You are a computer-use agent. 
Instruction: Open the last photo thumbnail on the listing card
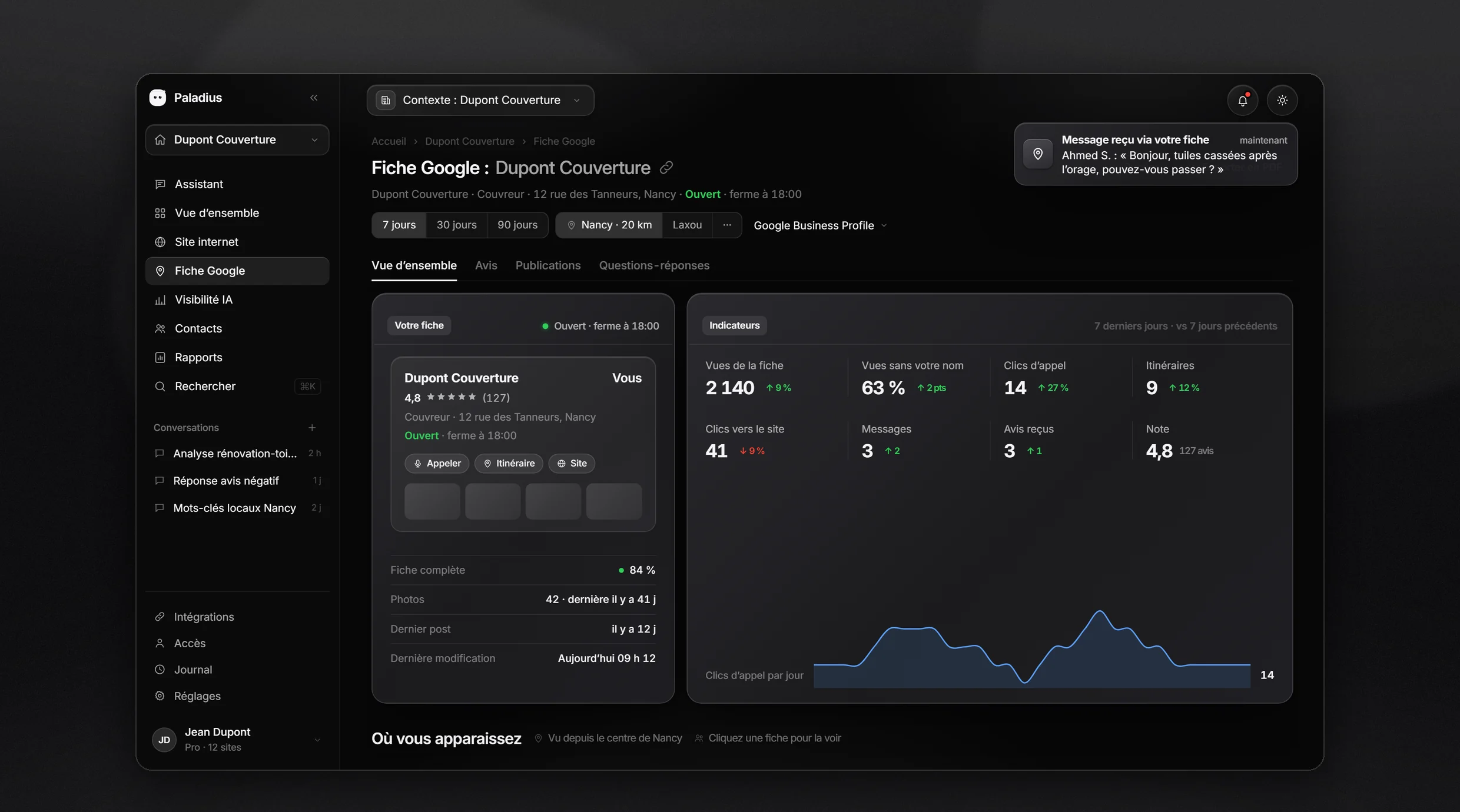point(614,501)
